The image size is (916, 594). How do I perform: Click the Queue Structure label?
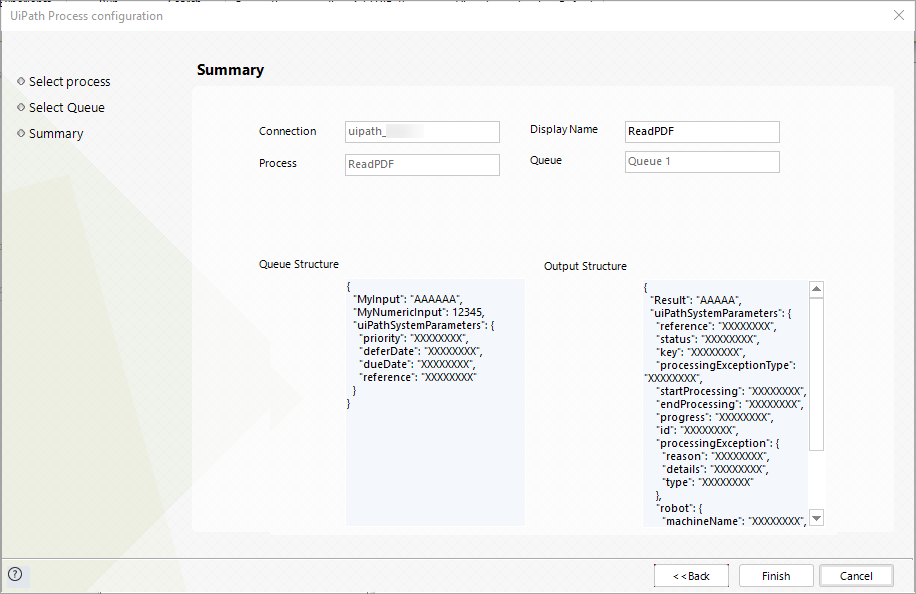coord(299,264)
